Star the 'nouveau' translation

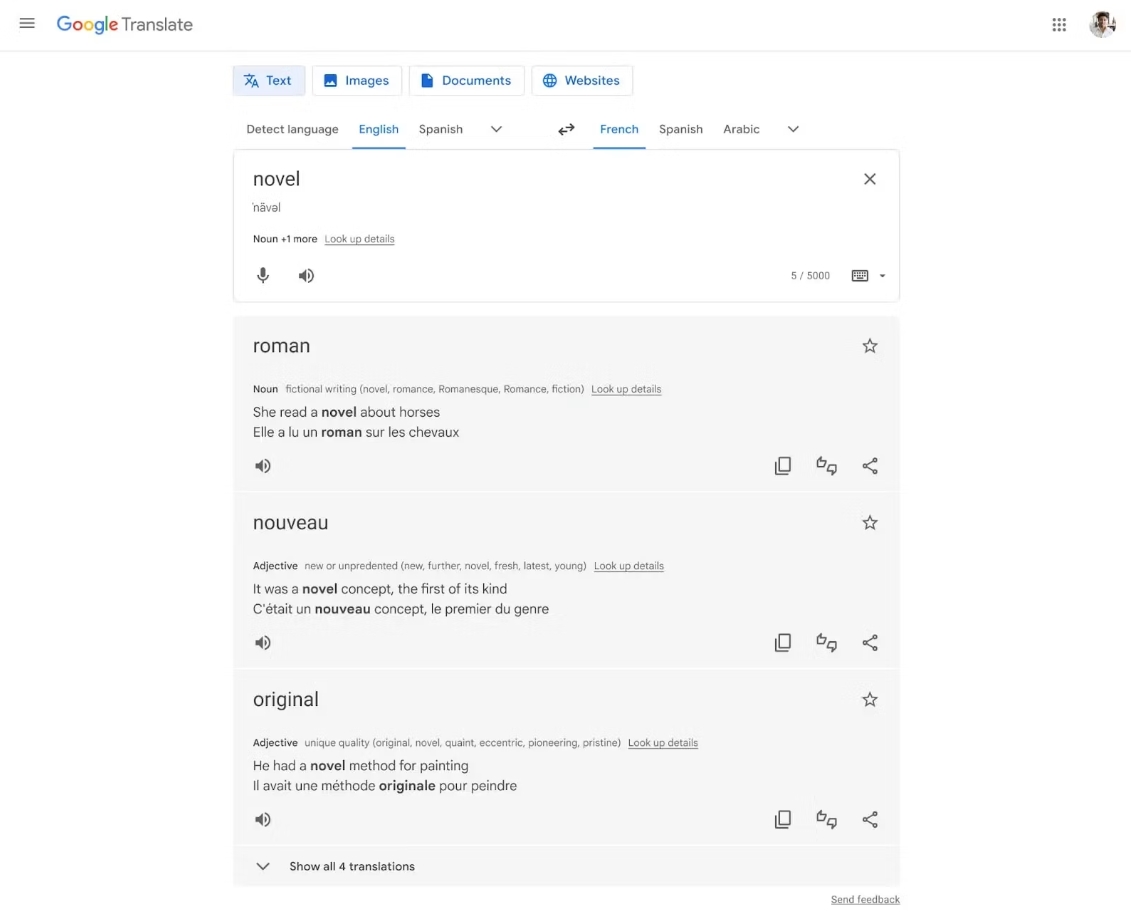click(x=869, y=522)
